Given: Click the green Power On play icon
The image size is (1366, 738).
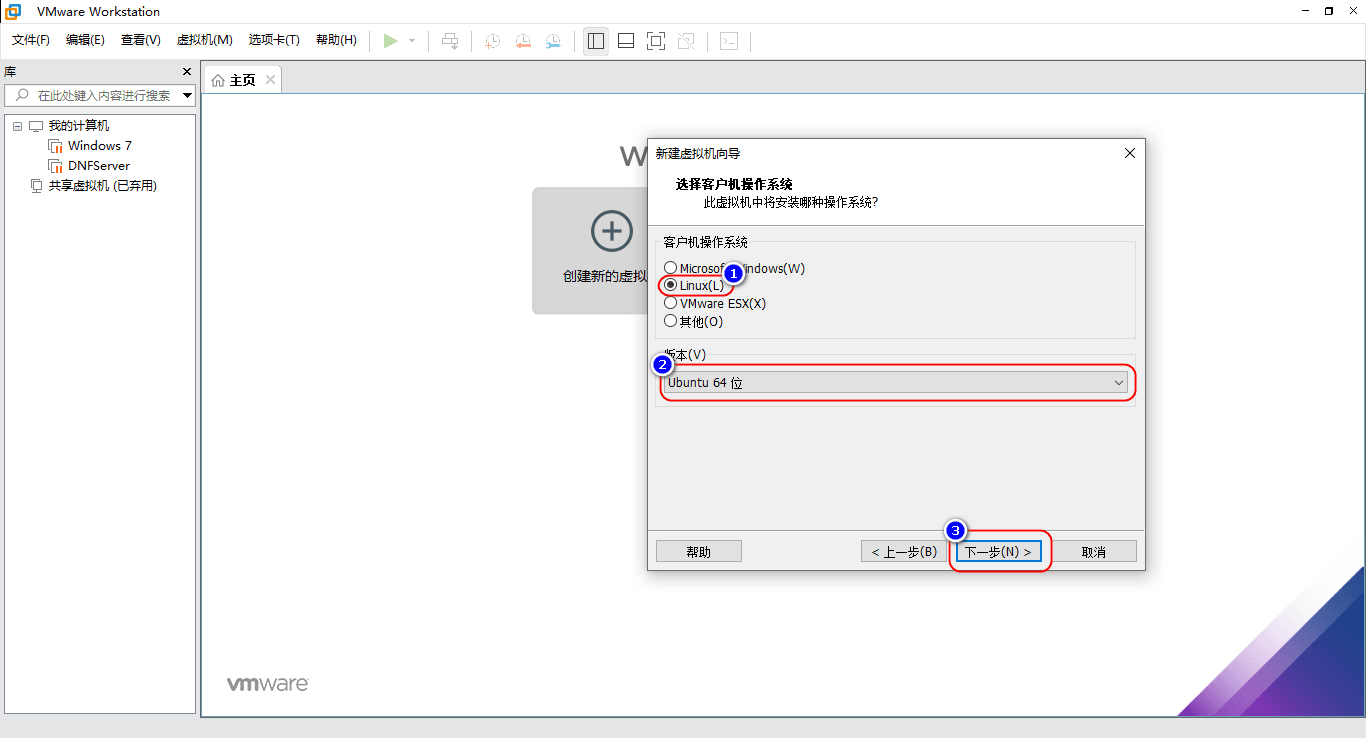Looking at the screenshot, I should click(x=390, y=41).
